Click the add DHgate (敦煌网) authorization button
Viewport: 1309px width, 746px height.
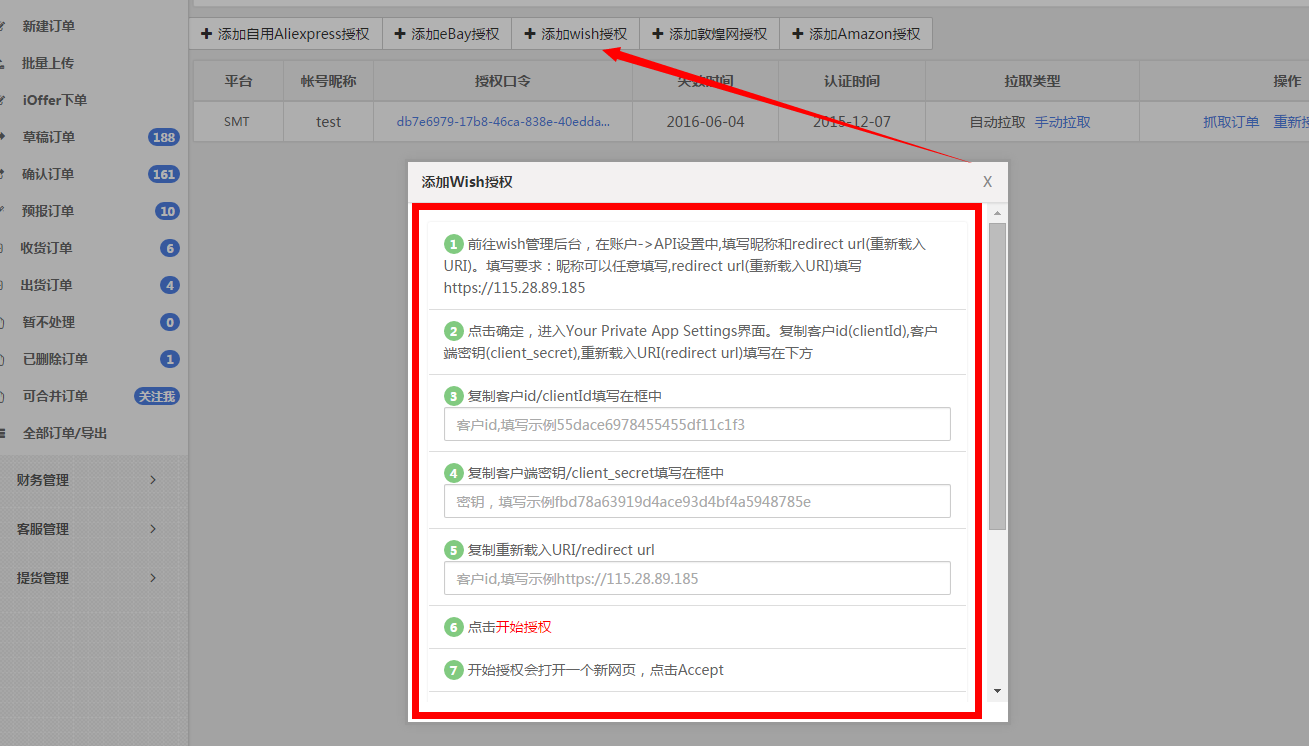point(709,34)
